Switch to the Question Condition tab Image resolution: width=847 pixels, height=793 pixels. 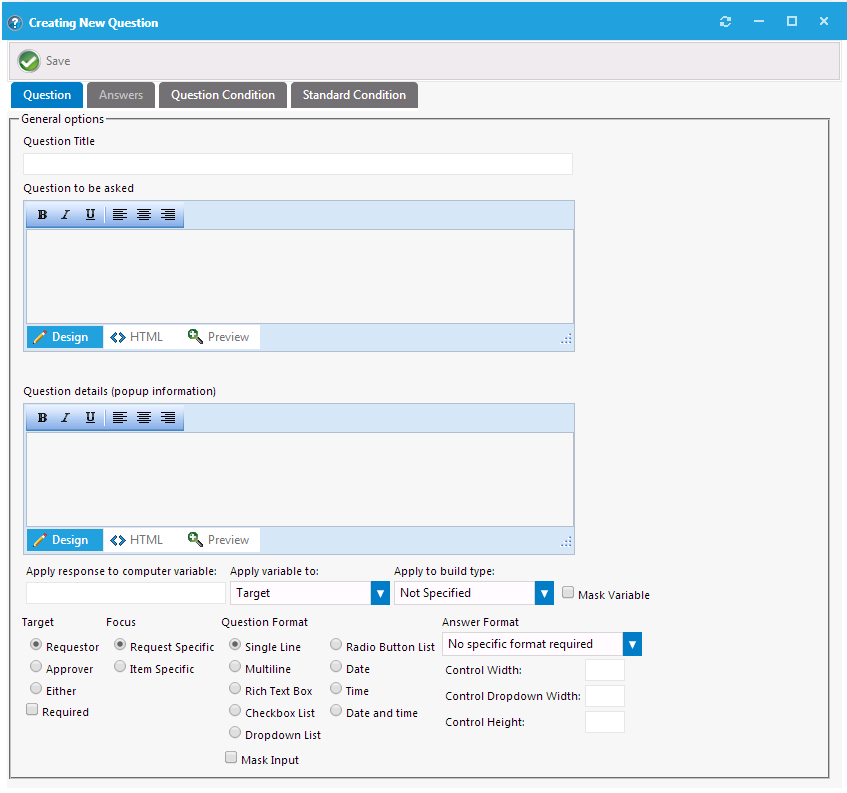click(x=223, y=95)
